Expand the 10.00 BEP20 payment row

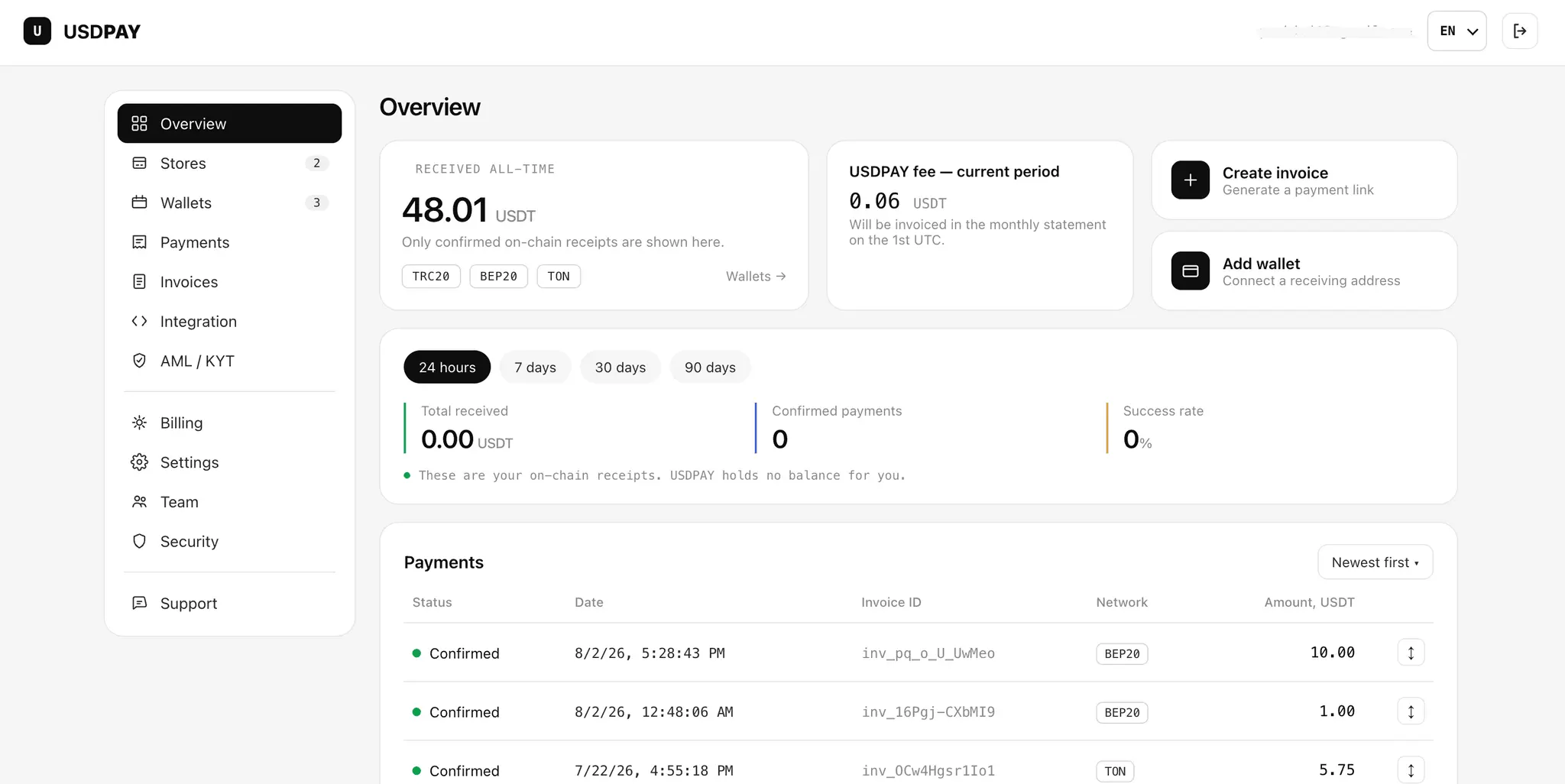tap(1411, 653)
